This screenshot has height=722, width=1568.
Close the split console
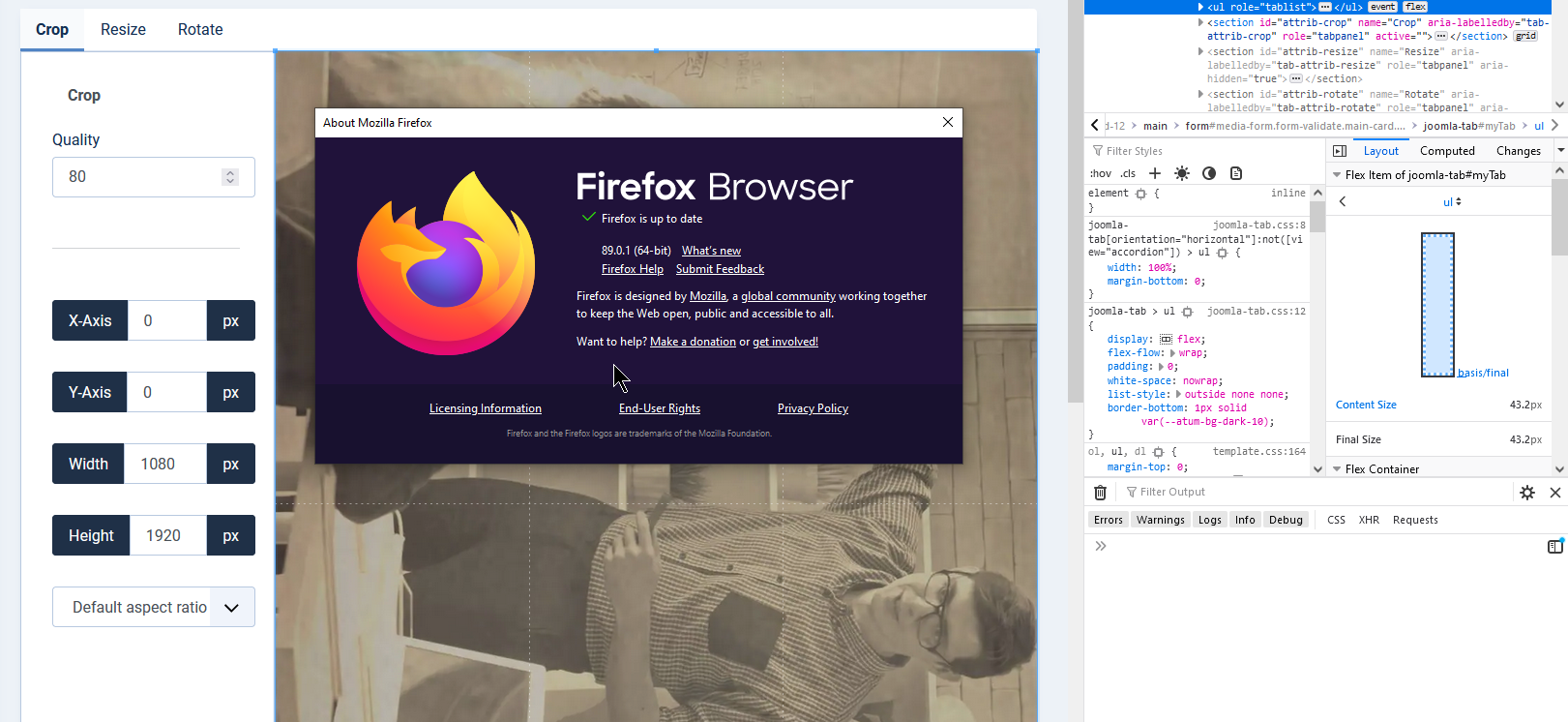[1555, 493]
